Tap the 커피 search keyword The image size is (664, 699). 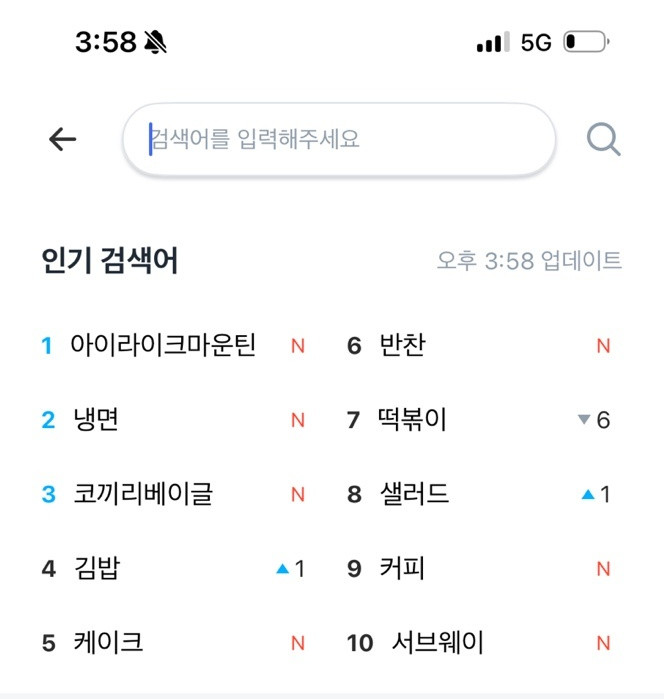402,568
